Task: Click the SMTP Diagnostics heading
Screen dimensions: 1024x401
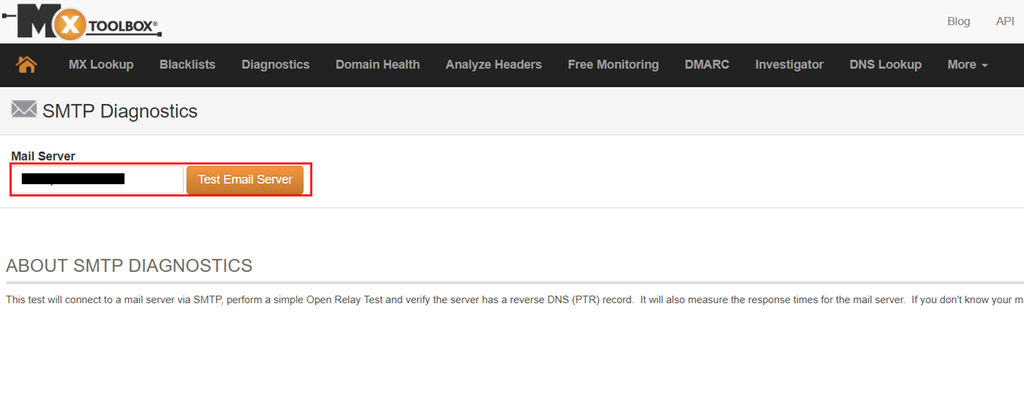Action: (120, 111)
